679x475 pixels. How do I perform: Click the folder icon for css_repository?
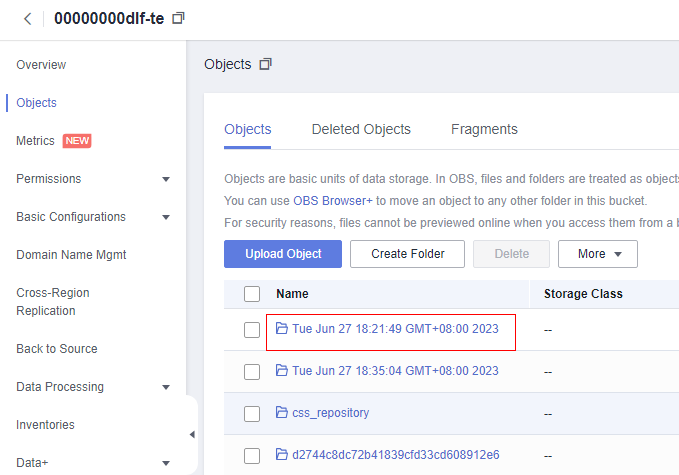[x=282, y=413]
